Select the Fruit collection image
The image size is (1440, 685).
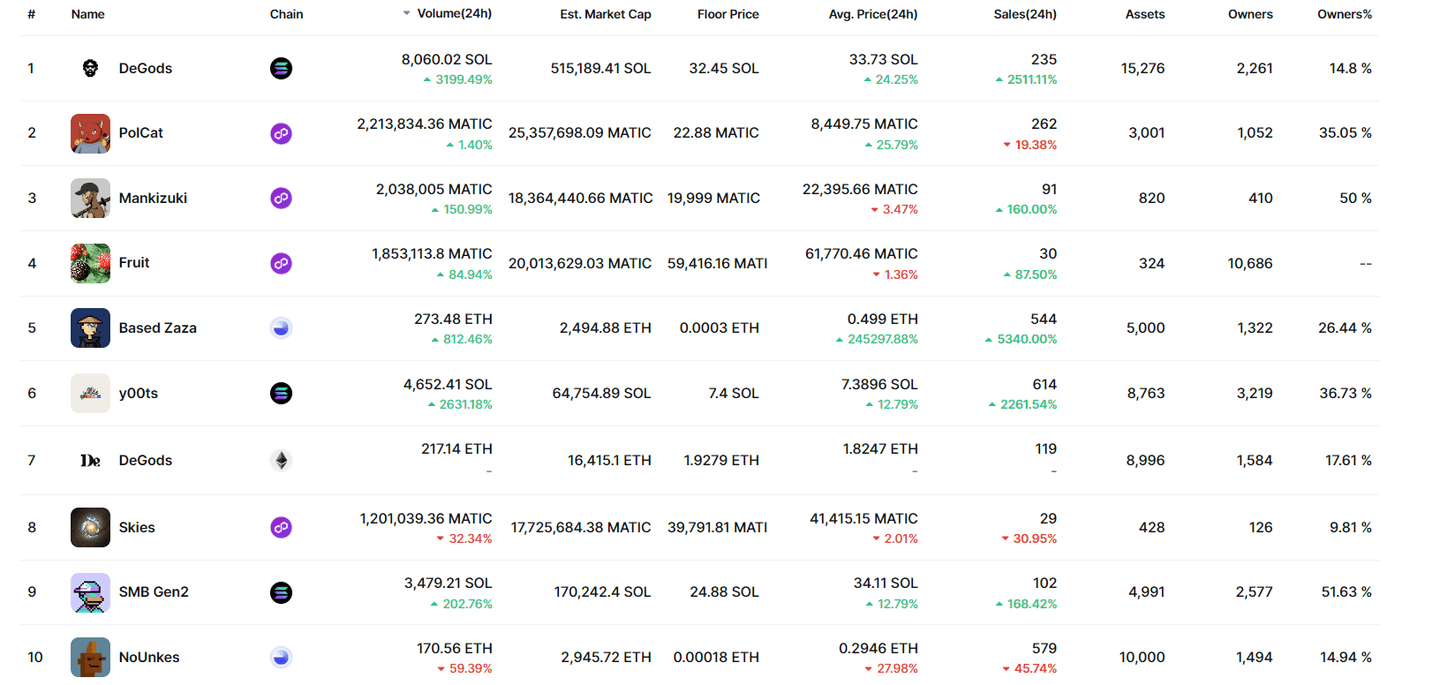pos(90,263)
